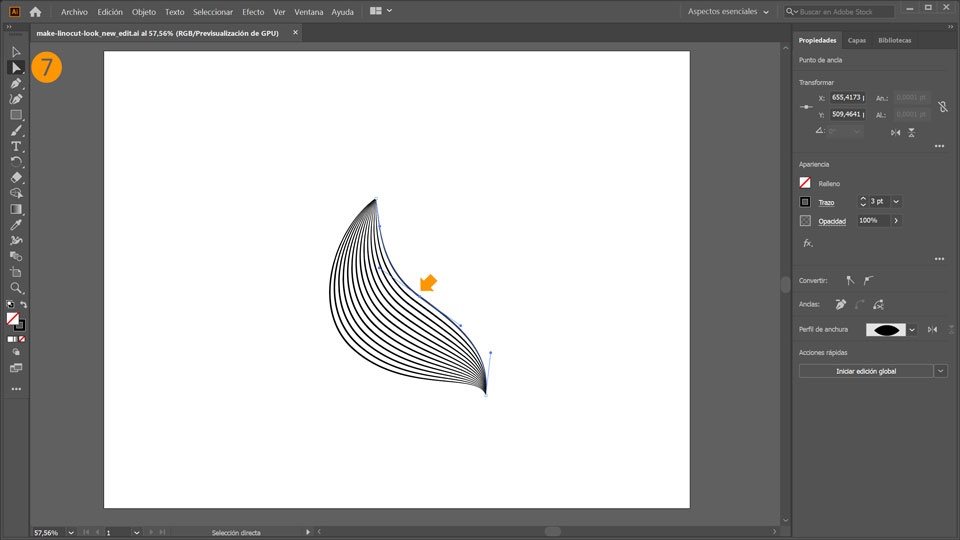960x540 pixels.
Task: Convert anchor point to smooth
Action: click(x=868, y=280)
